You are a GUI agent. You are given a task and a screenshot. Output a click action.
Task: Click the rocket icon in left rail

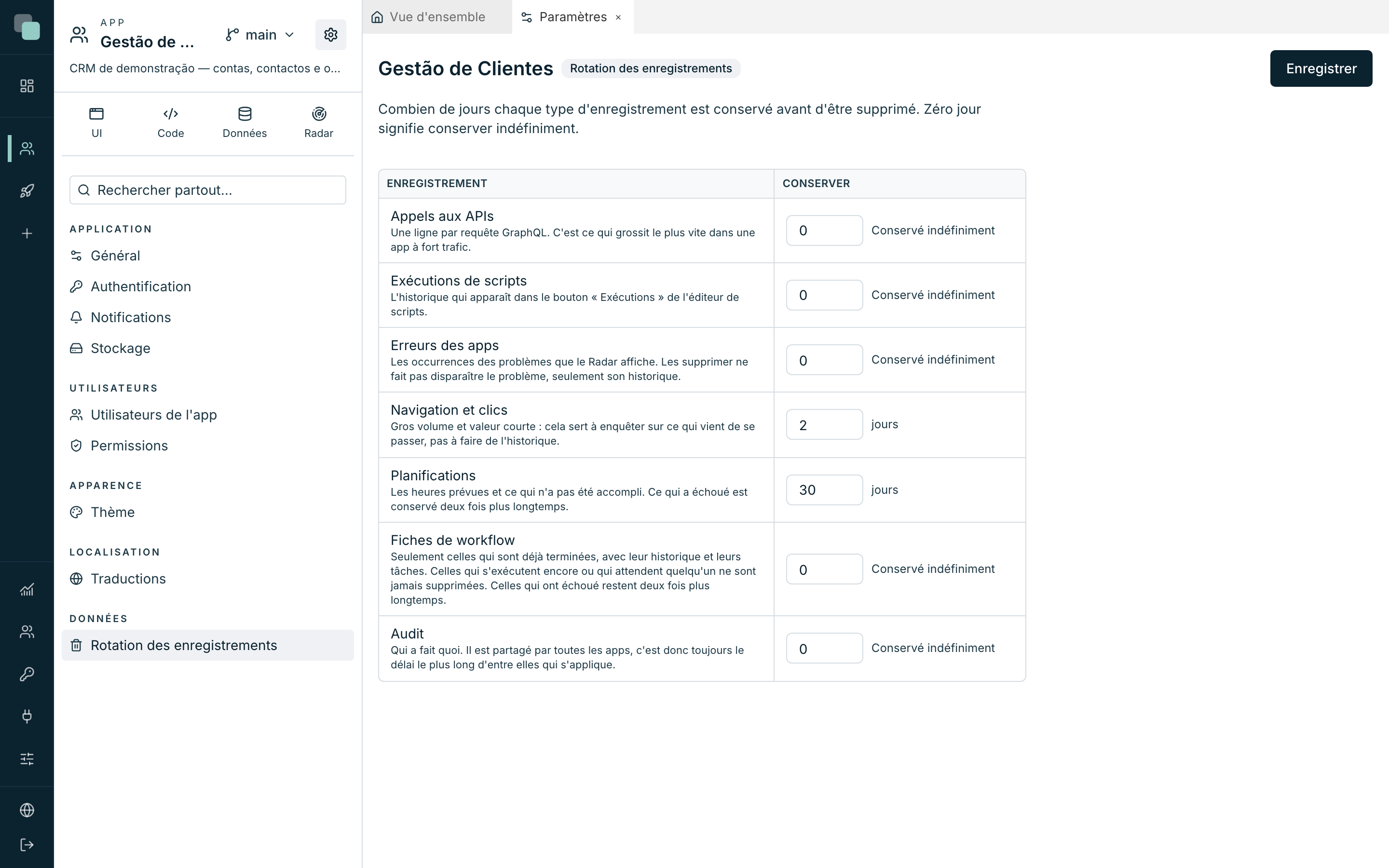pos(27,190)
